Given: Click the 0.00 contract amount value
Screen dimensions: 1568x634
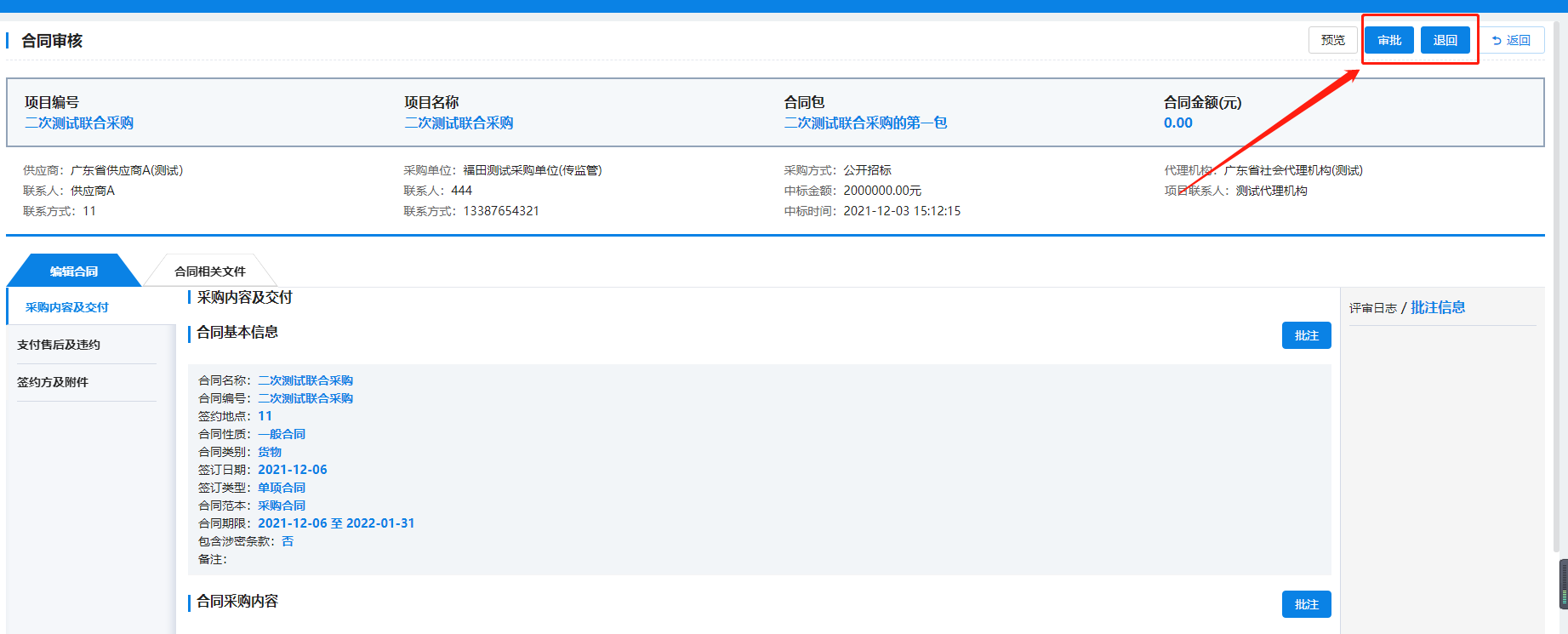Looking at the screenshot, I should (x=1177, y=123).
